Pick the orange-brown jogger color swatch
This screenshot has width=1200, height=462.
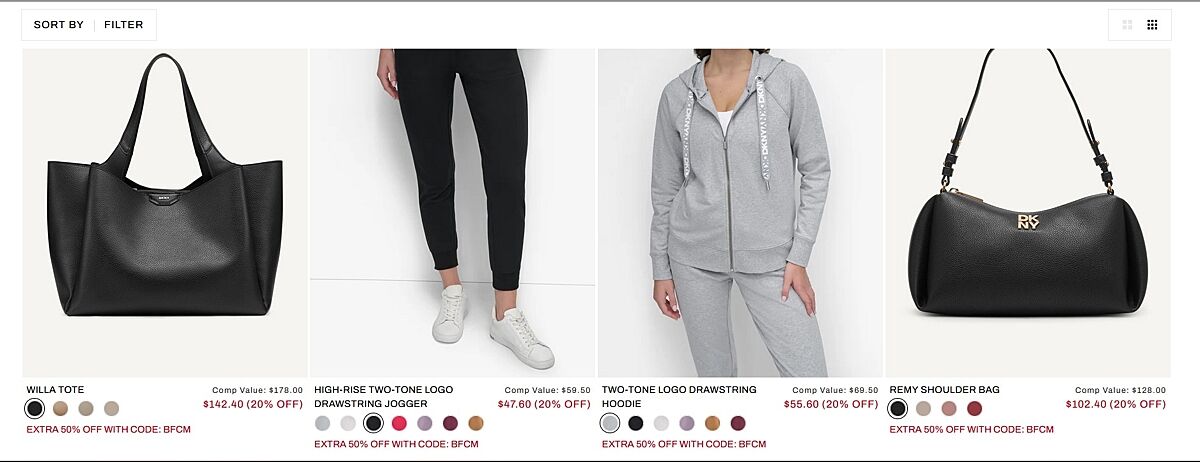coord(476,423)
